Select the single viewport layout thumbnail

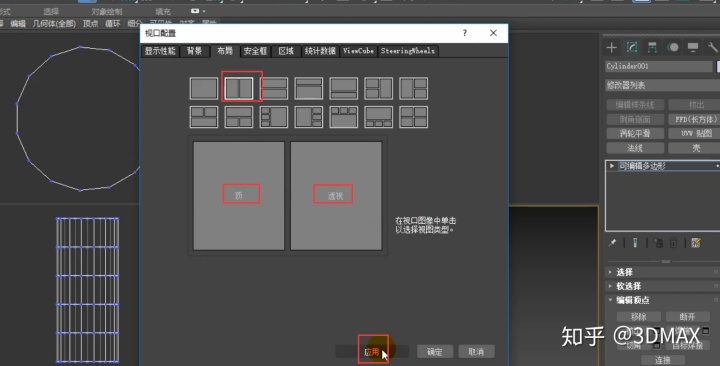[x=204, y=89]
